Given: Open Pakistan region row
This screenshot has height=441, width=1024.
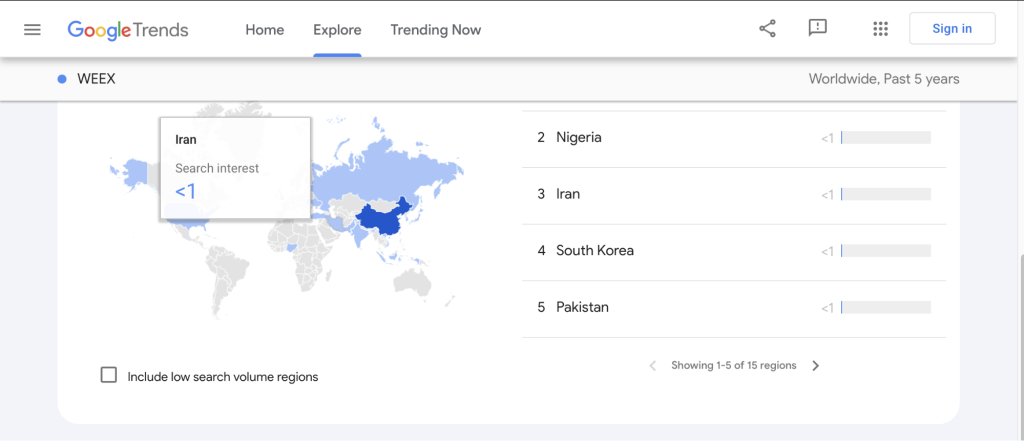Looking at the screenshot, I should [x=582, y=307].
